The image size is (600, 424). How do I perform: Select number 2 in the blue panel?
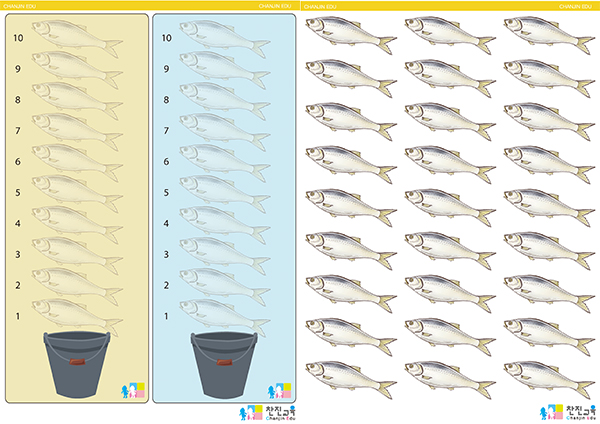coord(166,285)
